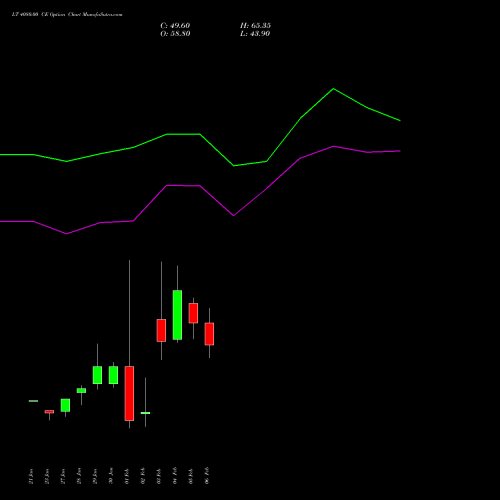Viewport: 500px width, 500px height.
Task: Click the red candle on 05 Feb
Action: pyautogui.click(x=193, y=313)
